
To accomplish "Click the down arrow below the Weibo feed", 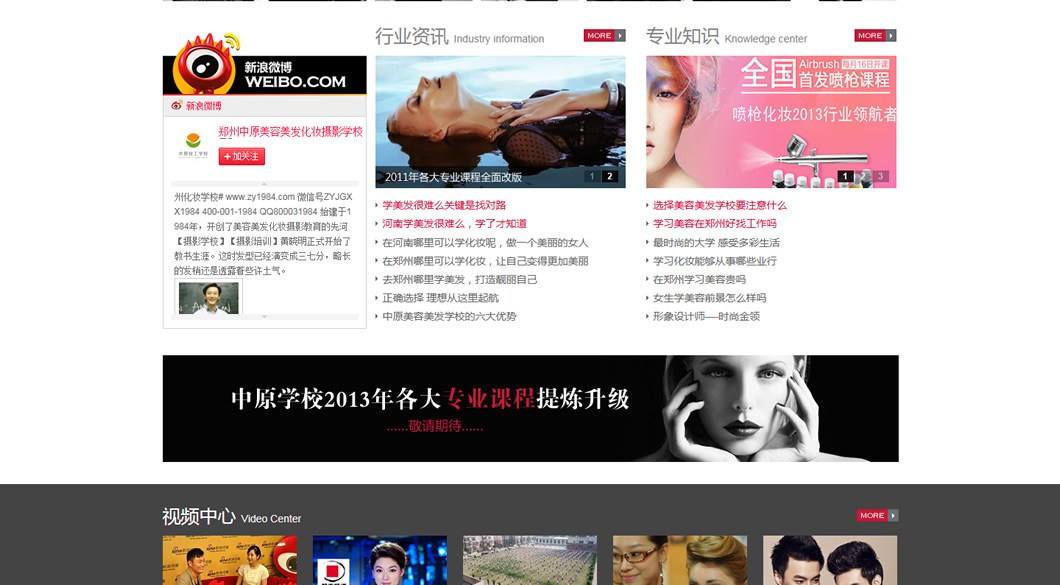I will [x=264, y=317].
